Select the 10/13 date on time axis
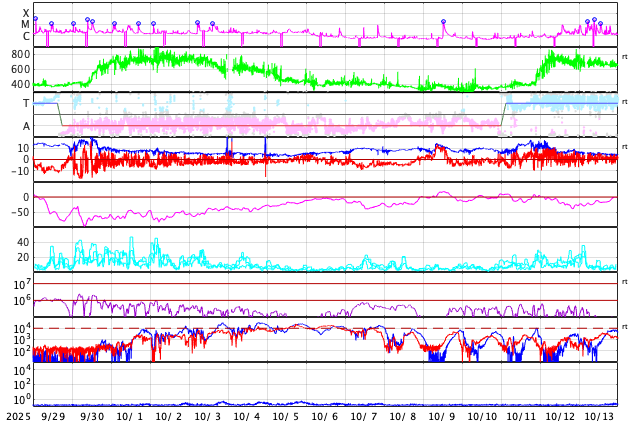This screenshot has height=424, width=634. pos(598,415)
